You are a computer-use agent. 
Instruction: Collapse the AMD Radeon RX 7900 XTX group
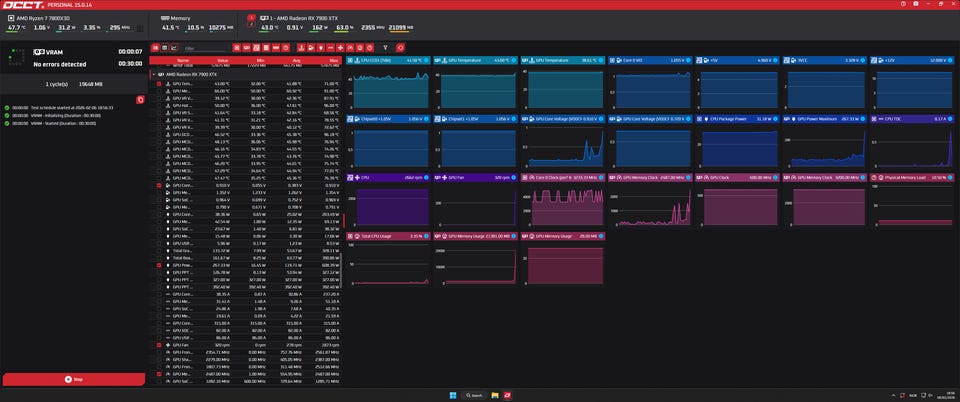[152, 75]
